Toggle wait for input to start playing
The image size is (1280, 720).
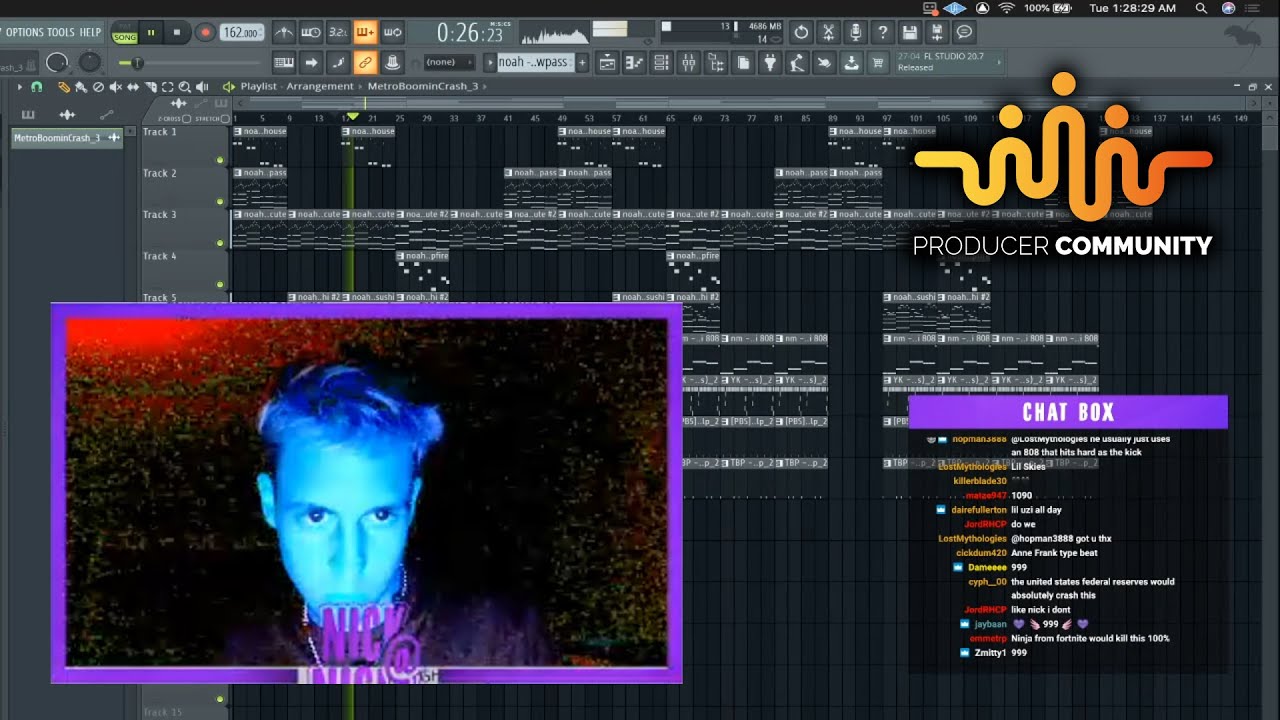311,32
